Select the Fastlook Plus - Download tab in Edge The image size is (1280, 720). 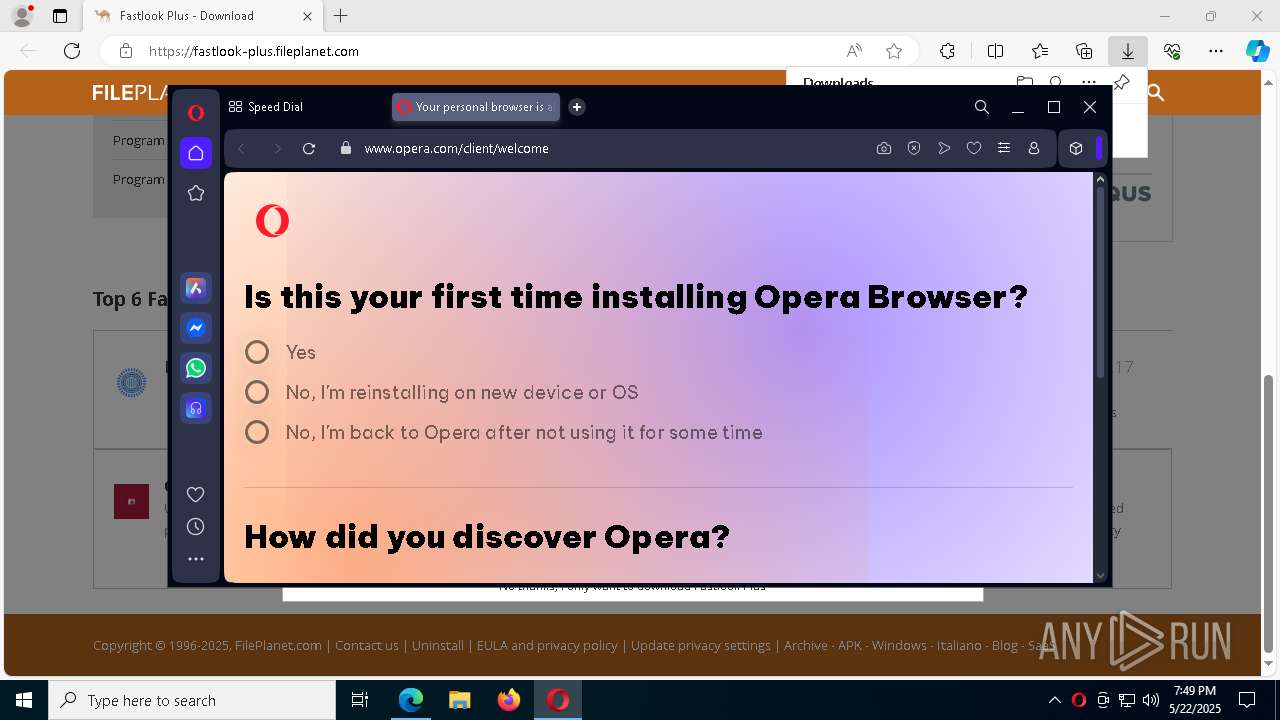(x=203, y=16)
